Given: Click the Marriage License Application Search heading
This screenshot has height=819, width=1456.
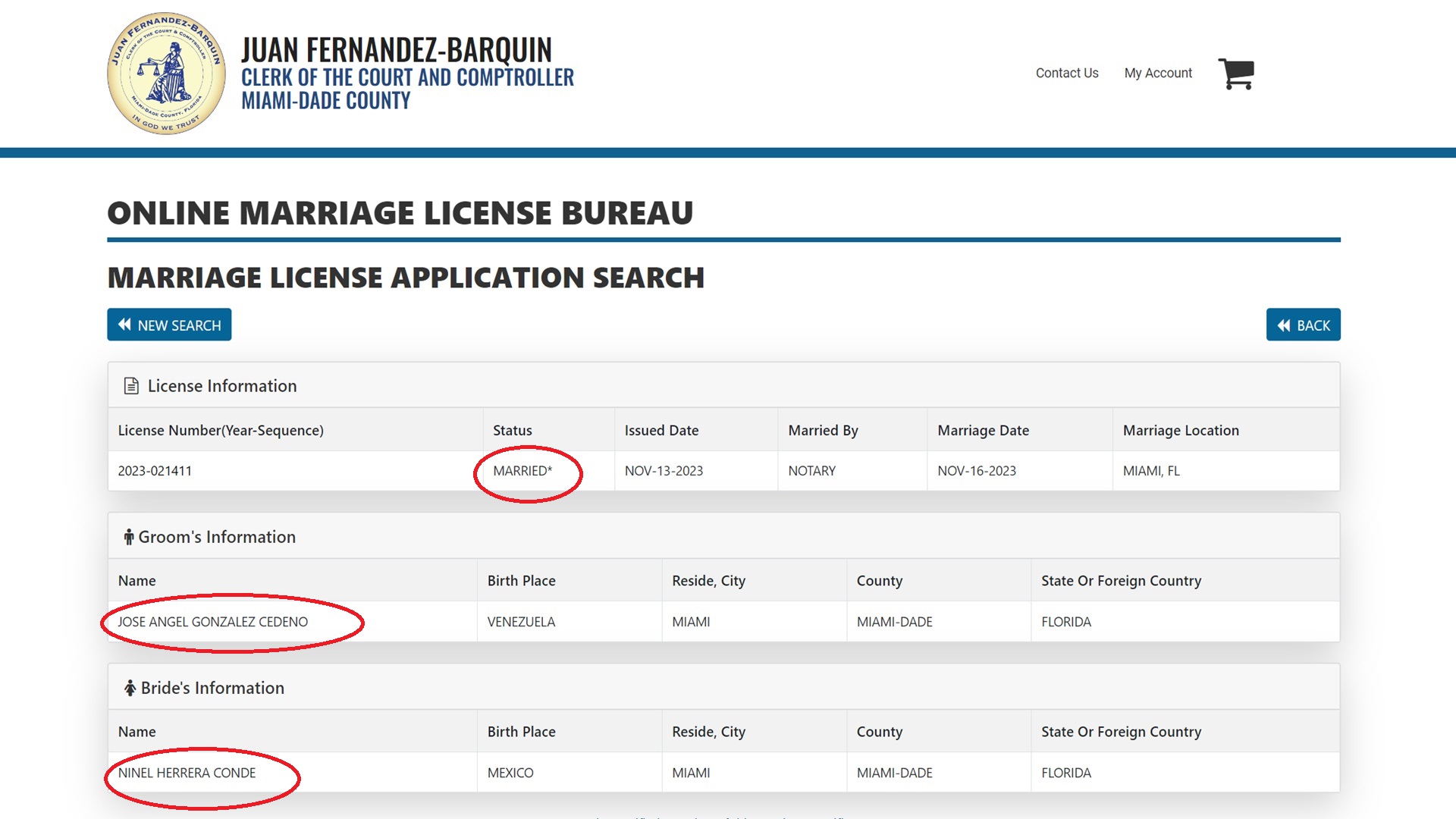Looking at the screenshot, I should pos(406,278).
